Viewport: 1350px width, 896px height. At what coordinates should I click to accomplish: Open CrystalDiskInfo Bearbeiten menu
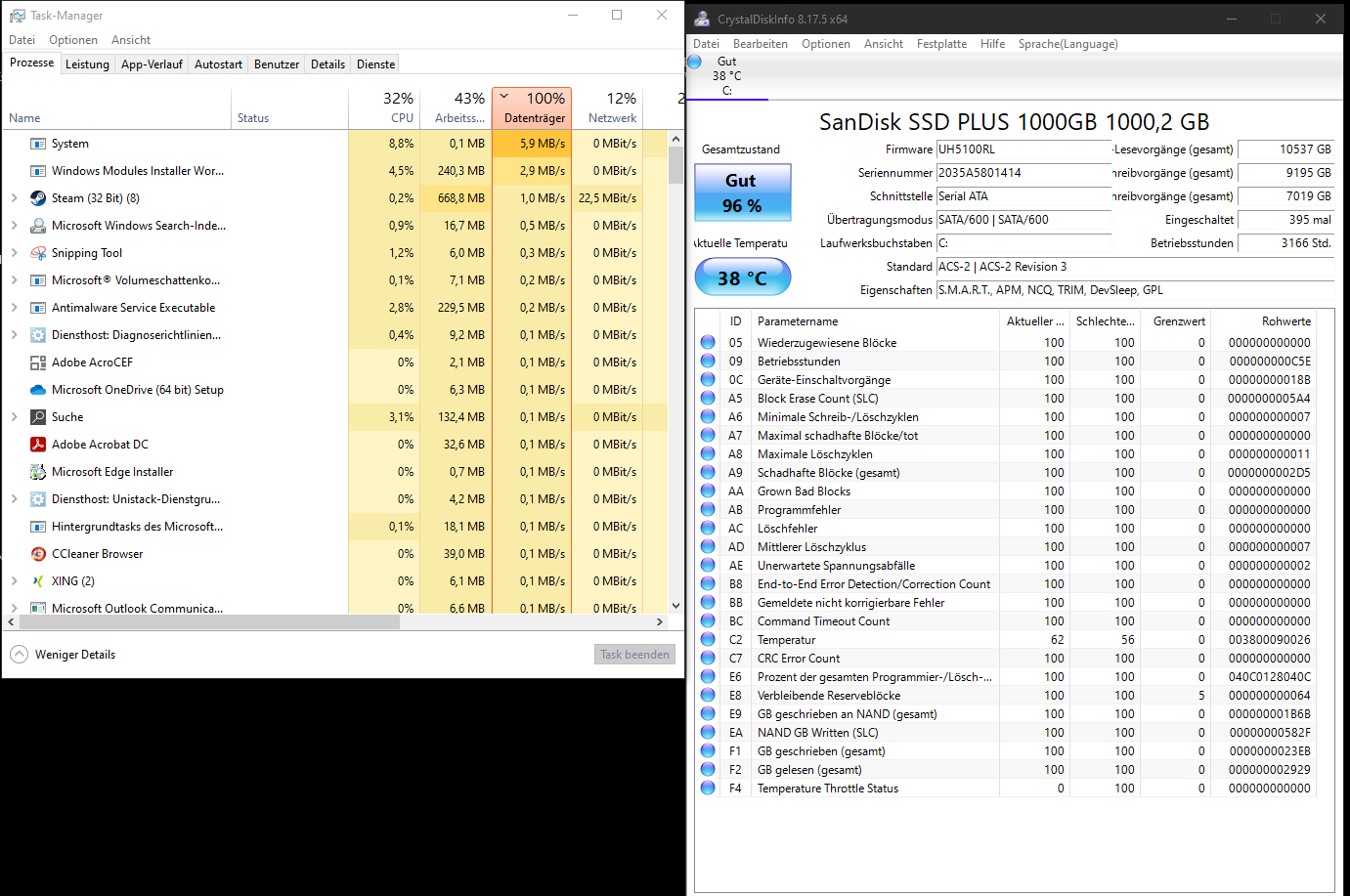coord(761,44)
